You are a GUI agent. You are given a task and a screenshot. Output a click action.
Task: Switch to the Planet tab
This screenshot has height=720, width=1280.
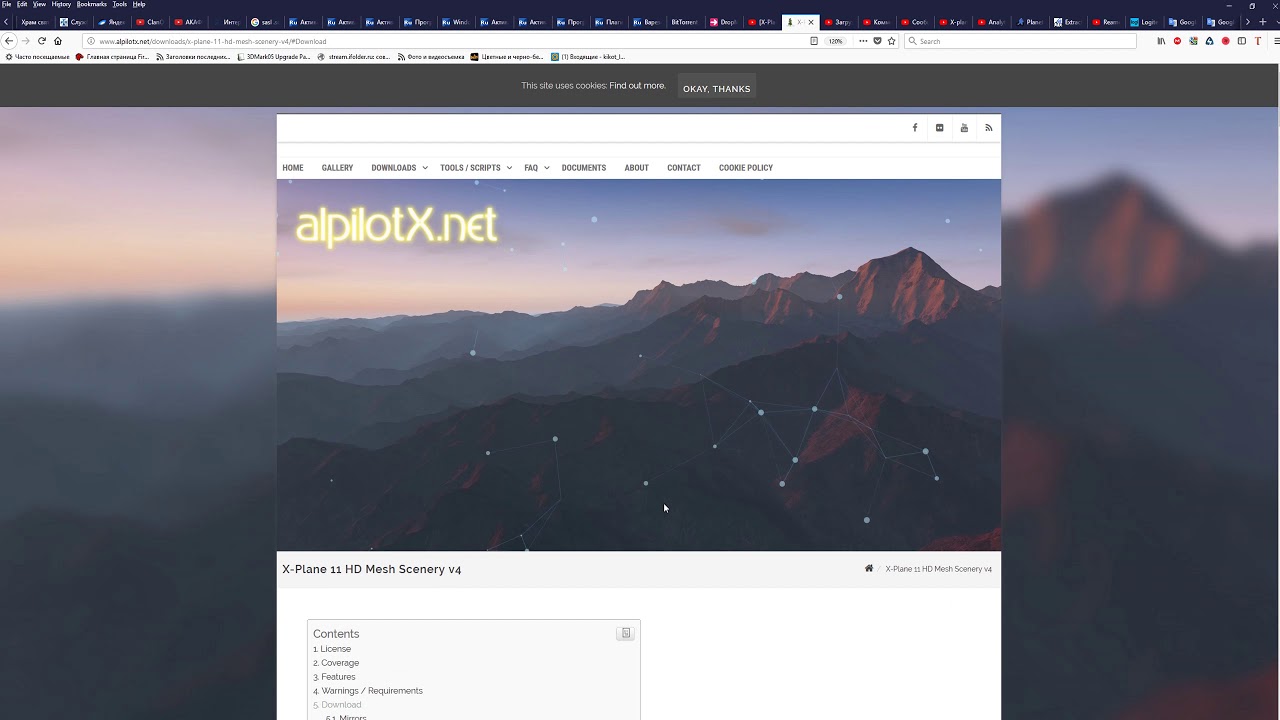[1030, 22]
